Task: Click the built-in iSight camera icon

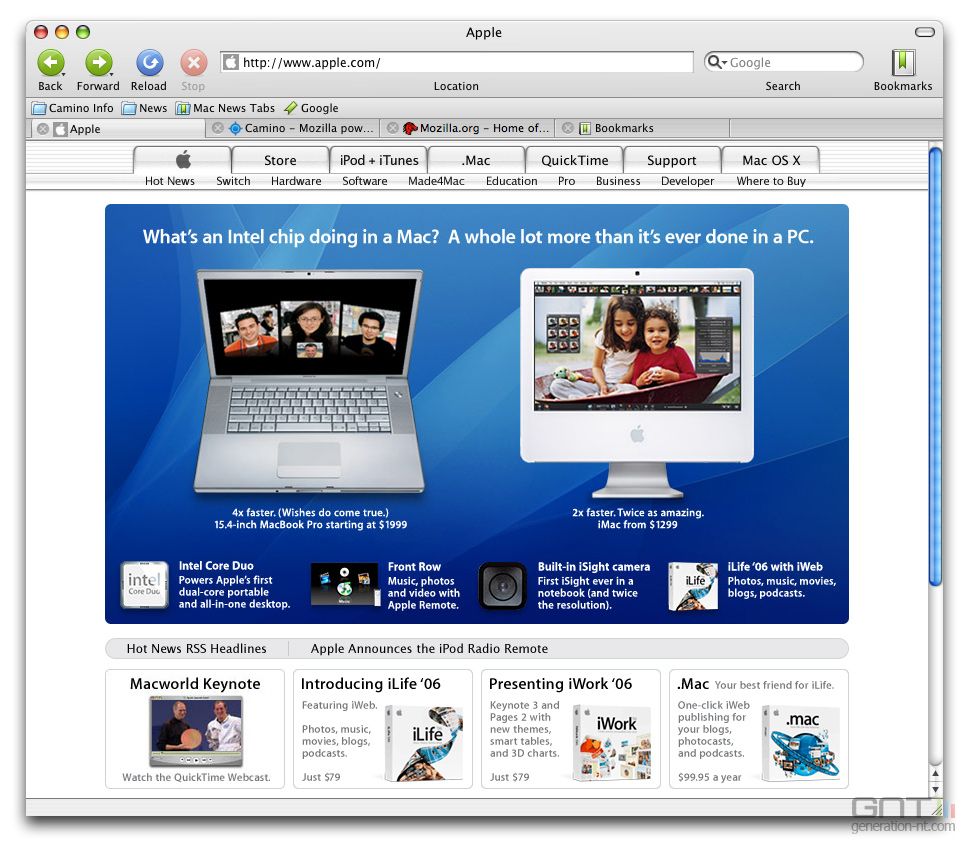Action: (x=503, y=586)
